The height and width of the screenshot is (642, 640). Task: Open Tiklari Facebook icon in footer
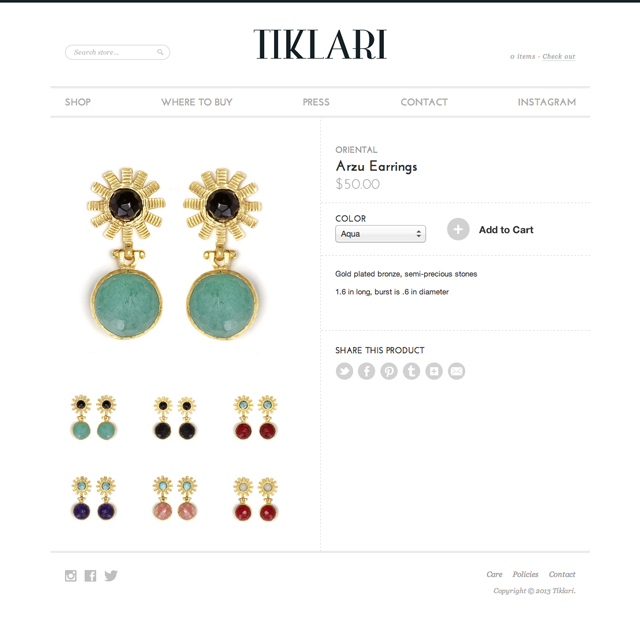[x=90, y=576]
